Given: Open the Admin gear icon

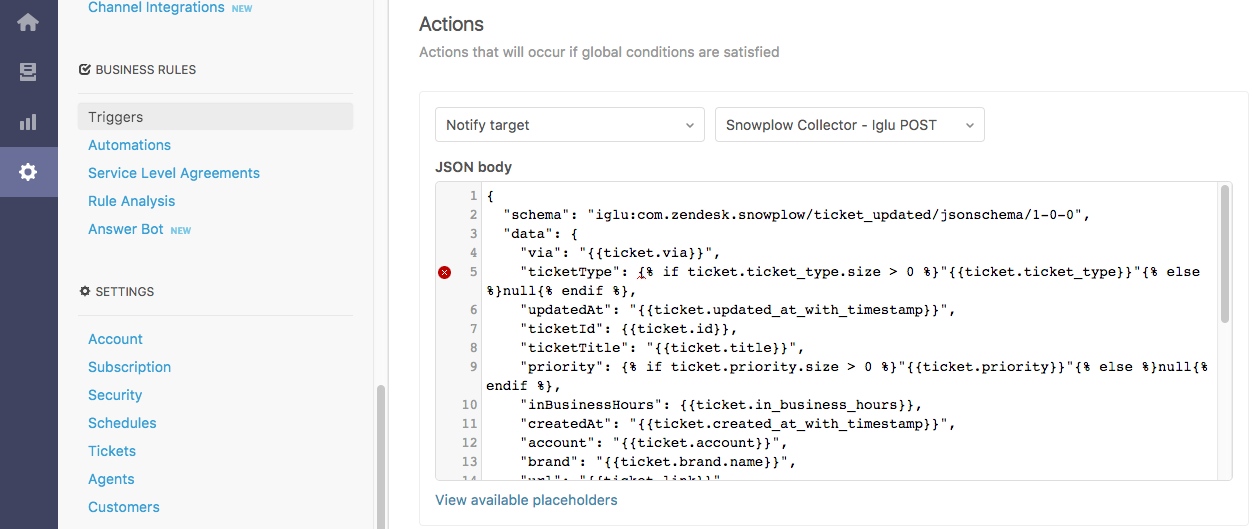Looking at the screenshot, I should (x=28, y=172).
